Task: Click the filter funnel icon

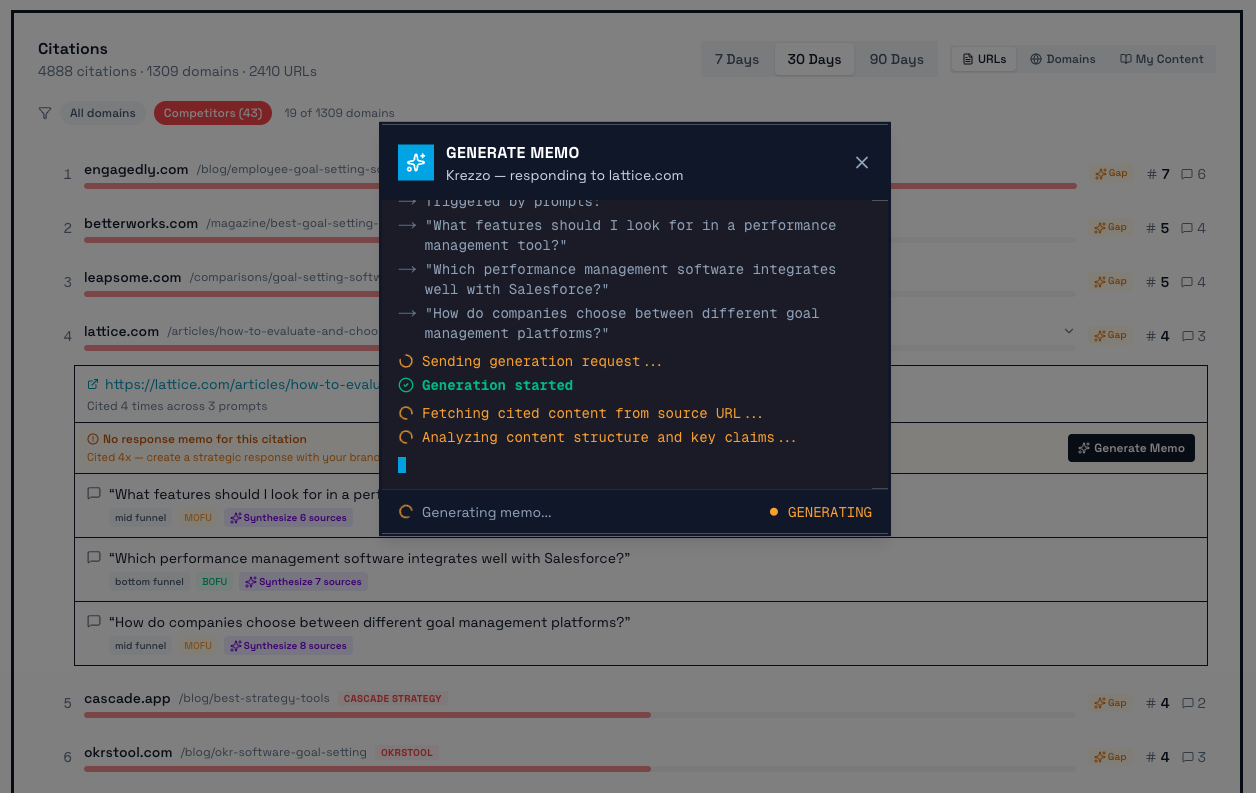Action: 44,113
